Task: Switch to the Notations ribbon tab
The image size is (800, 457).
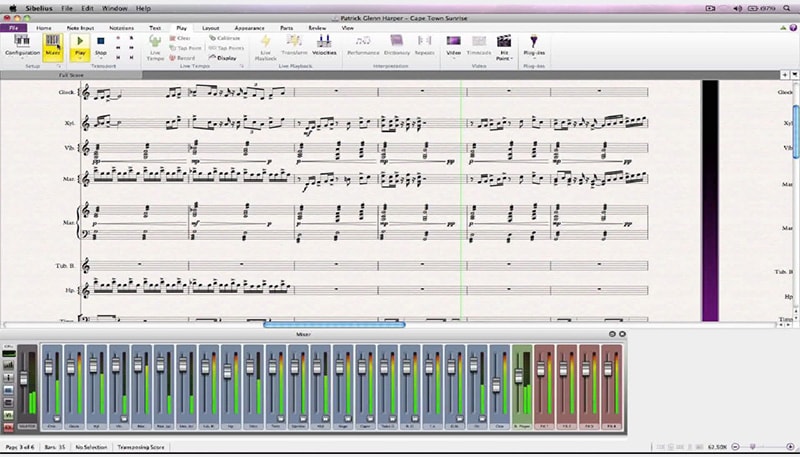Action: point(121,28)
